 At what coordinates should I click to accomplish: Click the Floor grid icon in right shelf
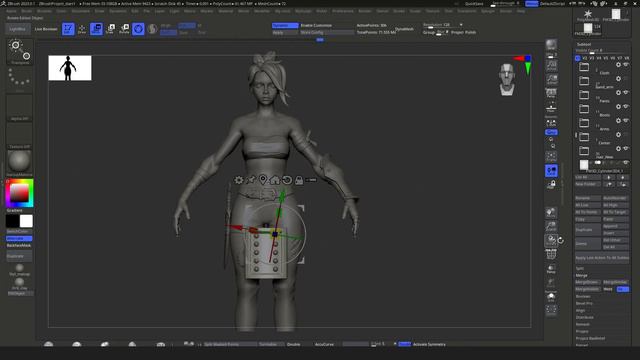pyautogui.click(x=551, y=107)
